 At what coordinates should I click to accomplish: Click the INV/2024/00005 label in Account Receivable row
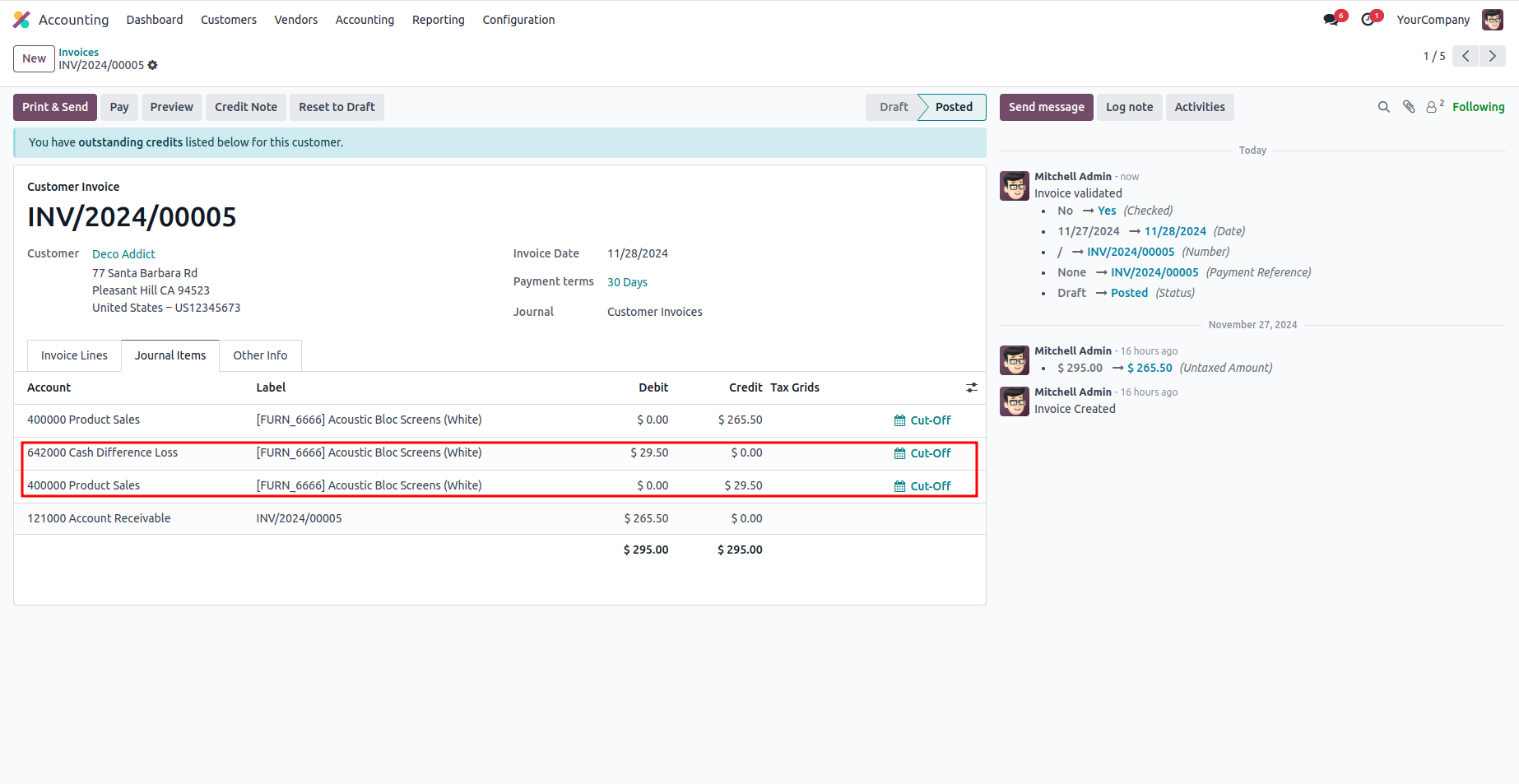(x=299, y=518)
